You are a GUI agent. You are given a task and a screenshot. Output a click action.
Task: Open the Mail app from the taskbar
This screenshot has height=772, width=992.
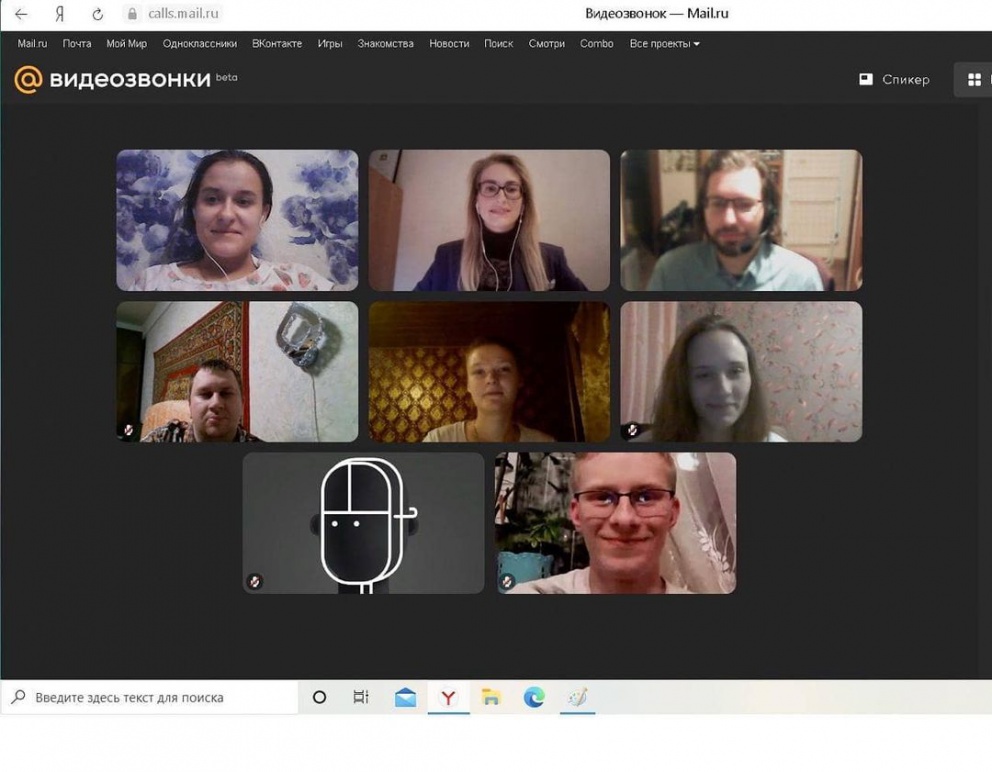405,698
